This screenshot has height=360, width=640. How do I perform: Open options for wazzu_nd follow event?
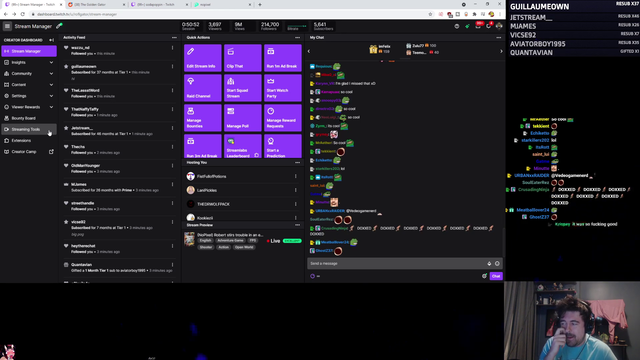point(172,48)
